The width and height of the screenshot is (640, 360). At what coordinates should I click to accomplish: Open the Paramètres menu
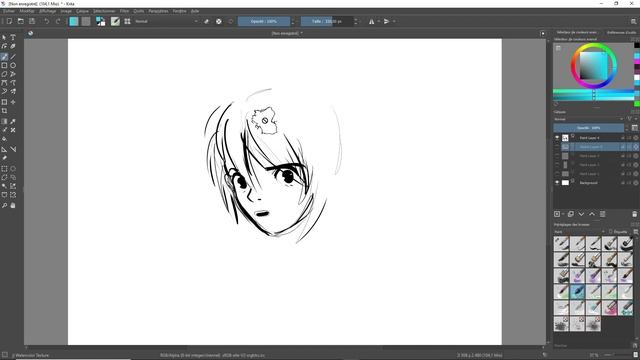158,11
